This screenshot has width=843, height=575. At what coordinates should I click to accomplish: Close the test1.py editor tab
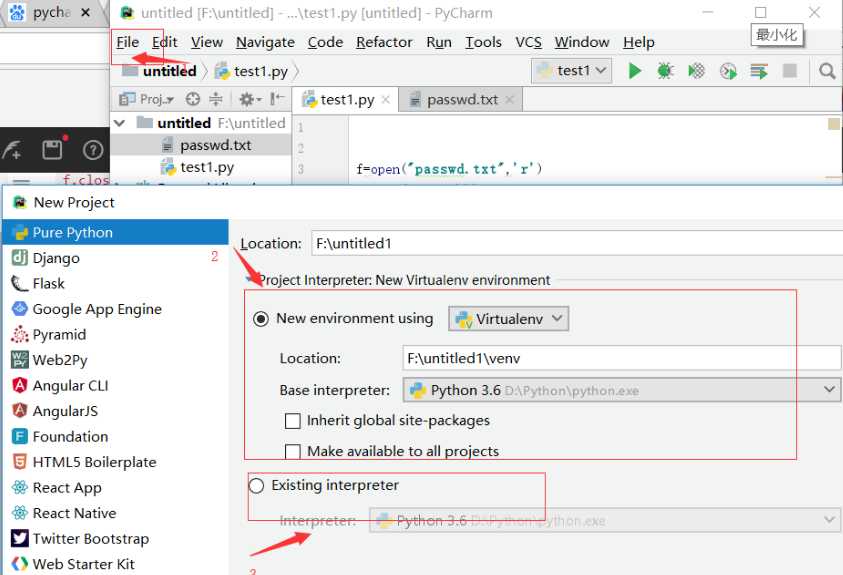pos(385,99)
